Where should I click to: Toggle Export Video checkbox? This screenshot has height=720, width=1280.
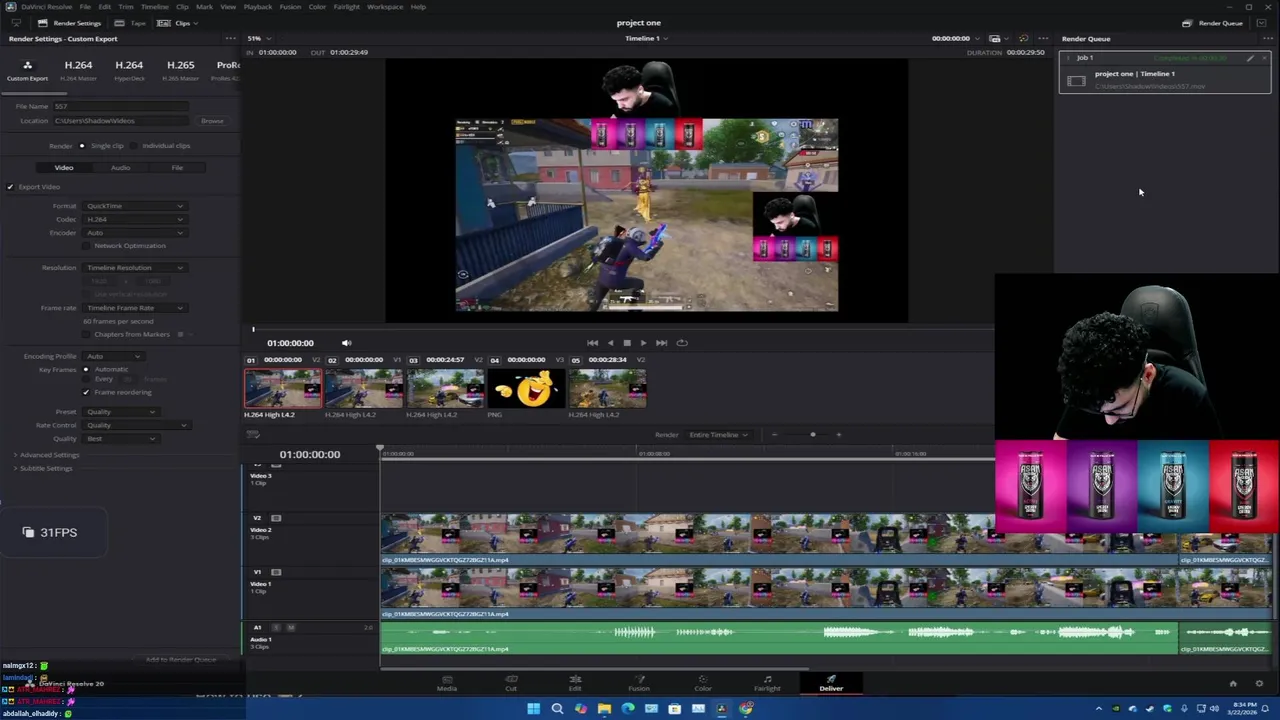[x=10, y=187]
